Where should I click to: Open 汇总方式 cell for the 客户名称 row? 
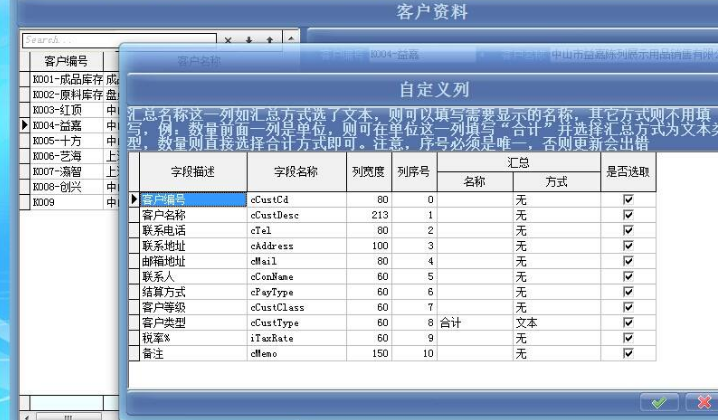tap(554, 215)
